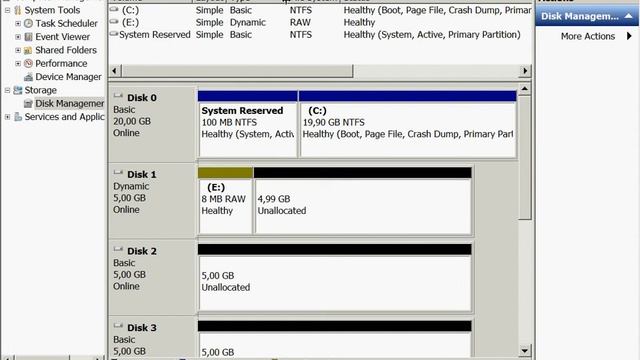Click the Disk 3 drive icon
The width and height of the screenshot is (640, 360).
118,326
